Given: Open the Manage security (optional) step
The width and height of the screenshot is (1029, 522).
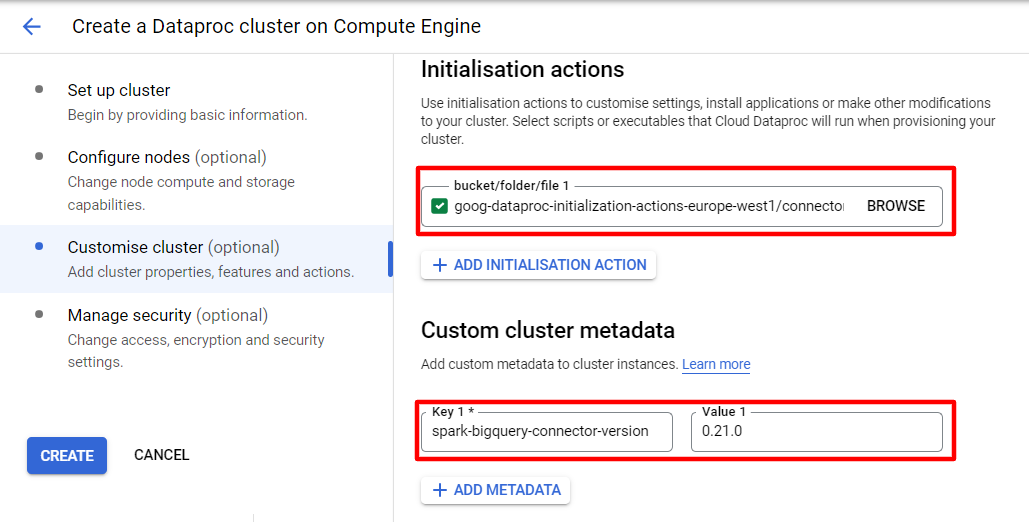Looking at the screenshot, I should point(196,338).
